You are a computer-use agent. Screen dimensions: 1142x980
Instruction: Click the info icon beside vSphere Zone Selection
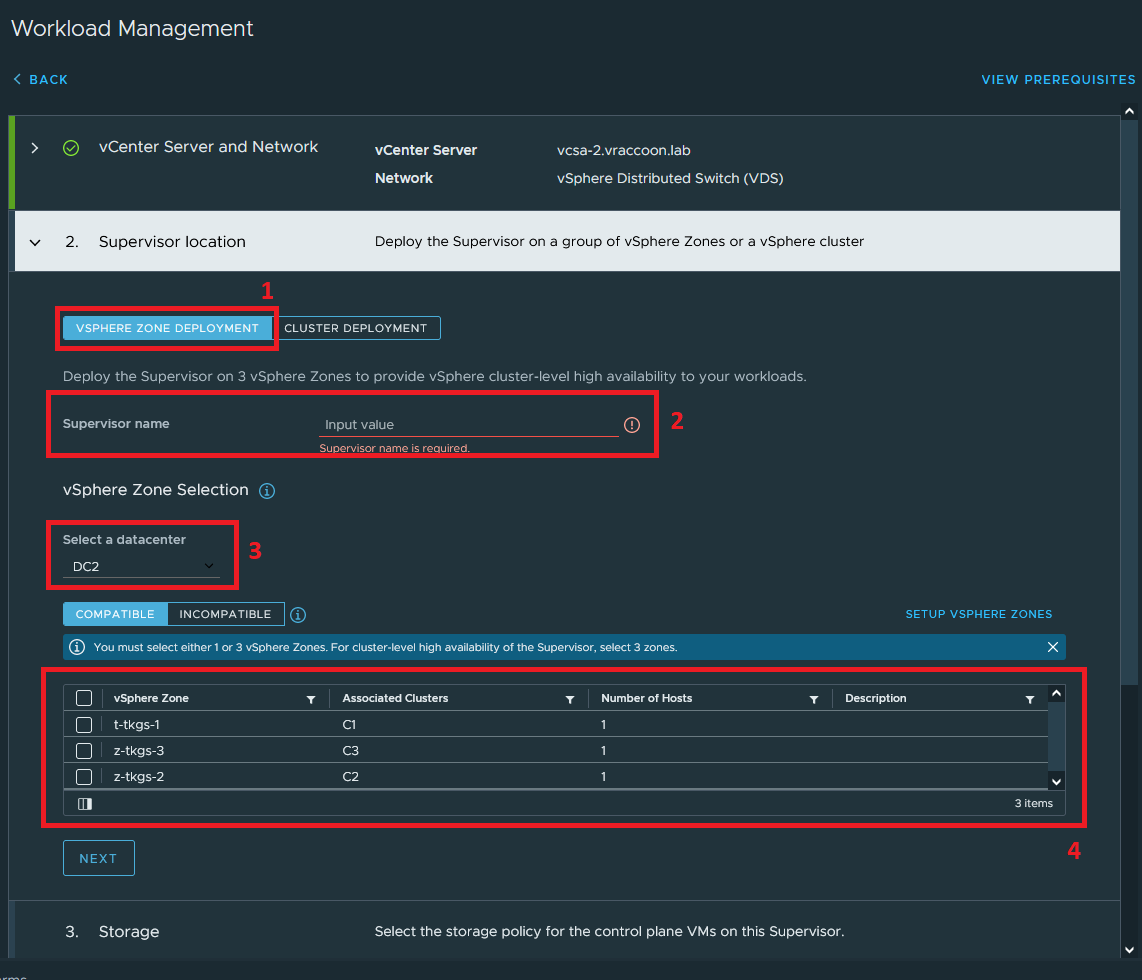point(266,490)
